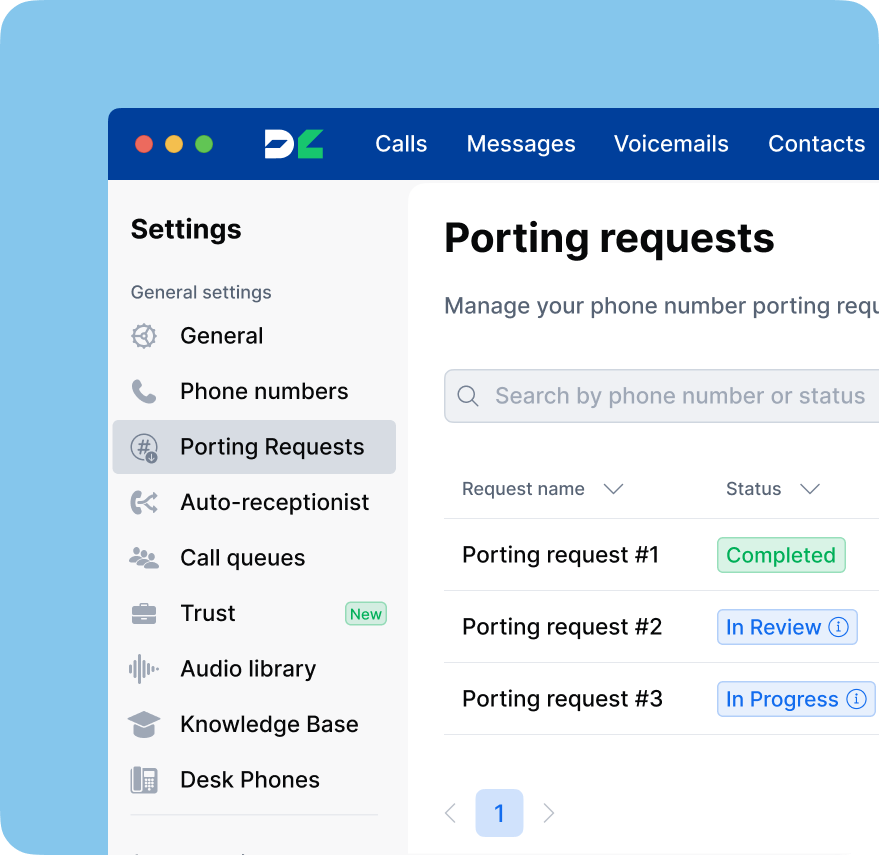Open the Messages section

[520, 144]
